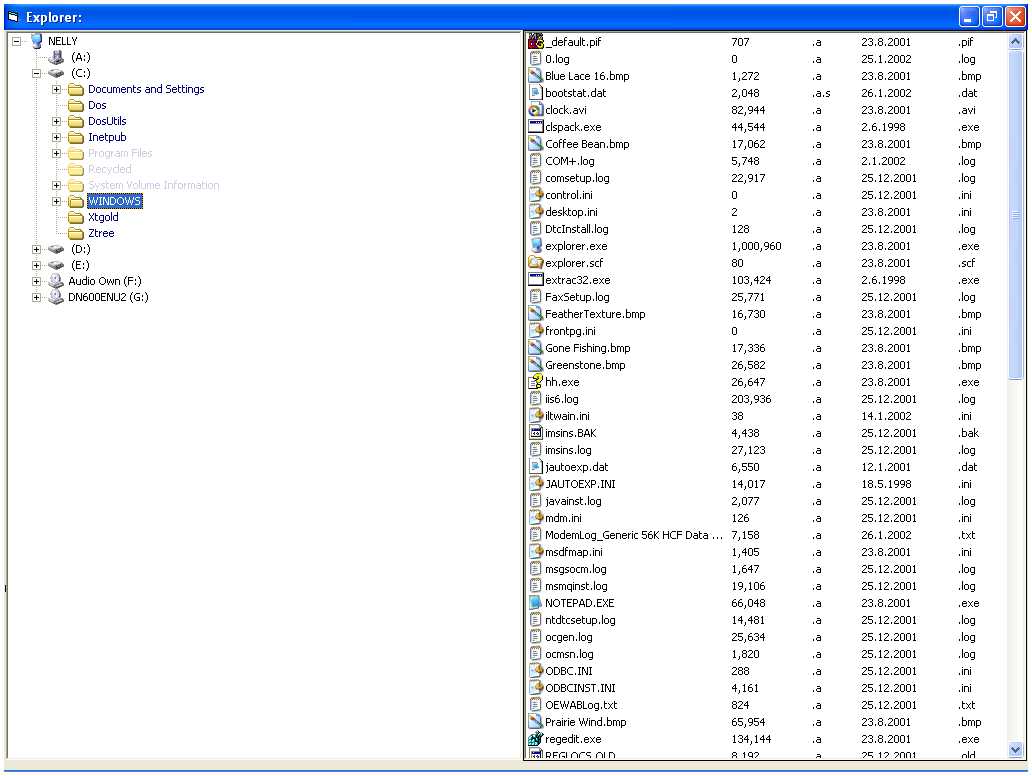Click the explorer.exe file icon

coord(535,246)
